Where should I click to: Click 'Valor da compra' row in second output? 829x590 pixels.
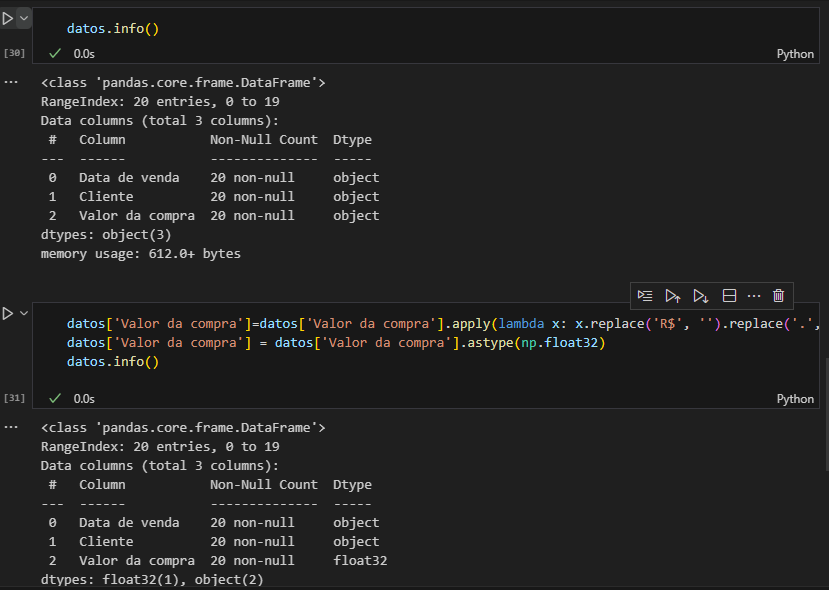(217, 560)
